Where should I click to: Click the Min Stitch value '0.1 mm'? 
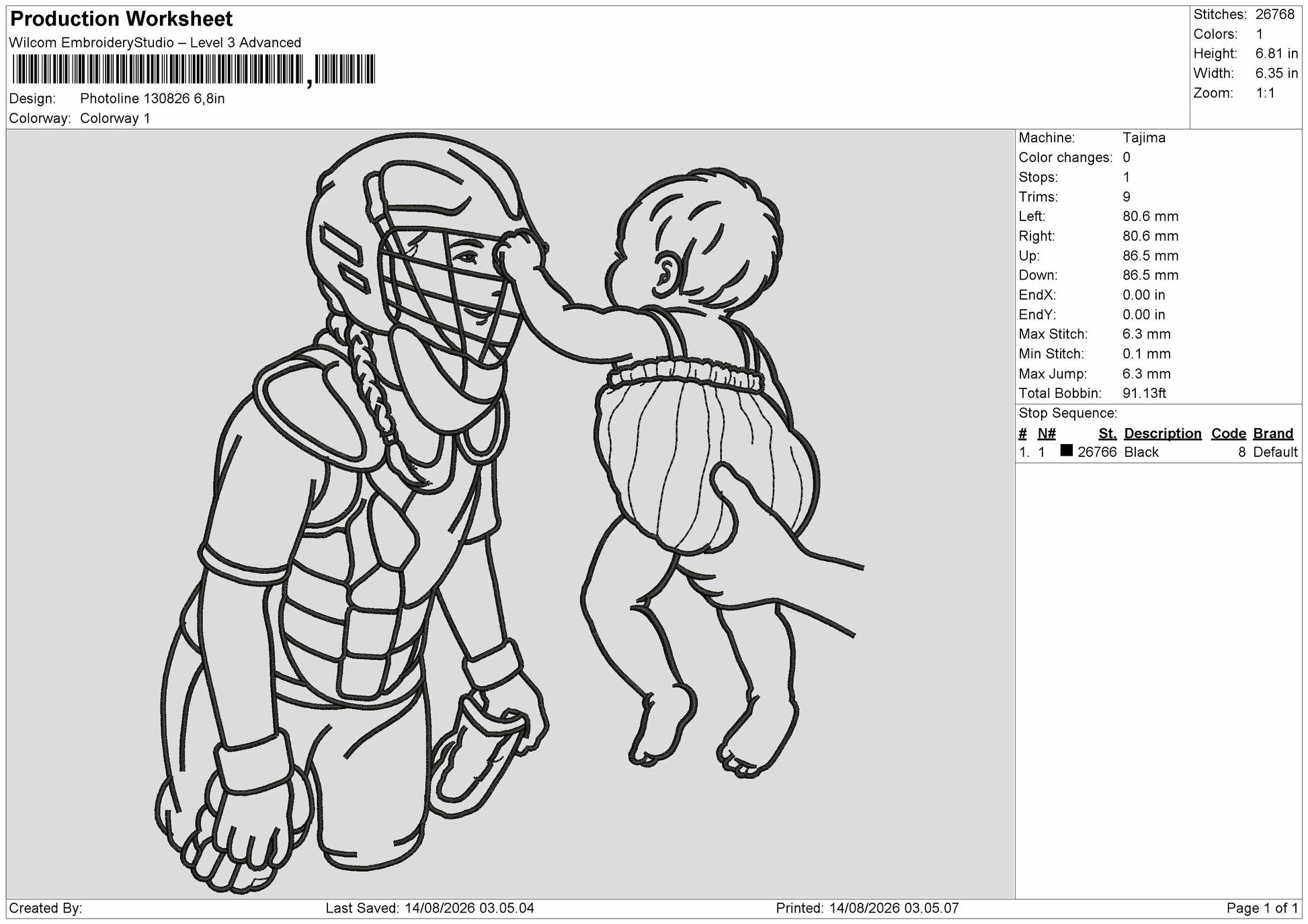(x=1146, y=353)
